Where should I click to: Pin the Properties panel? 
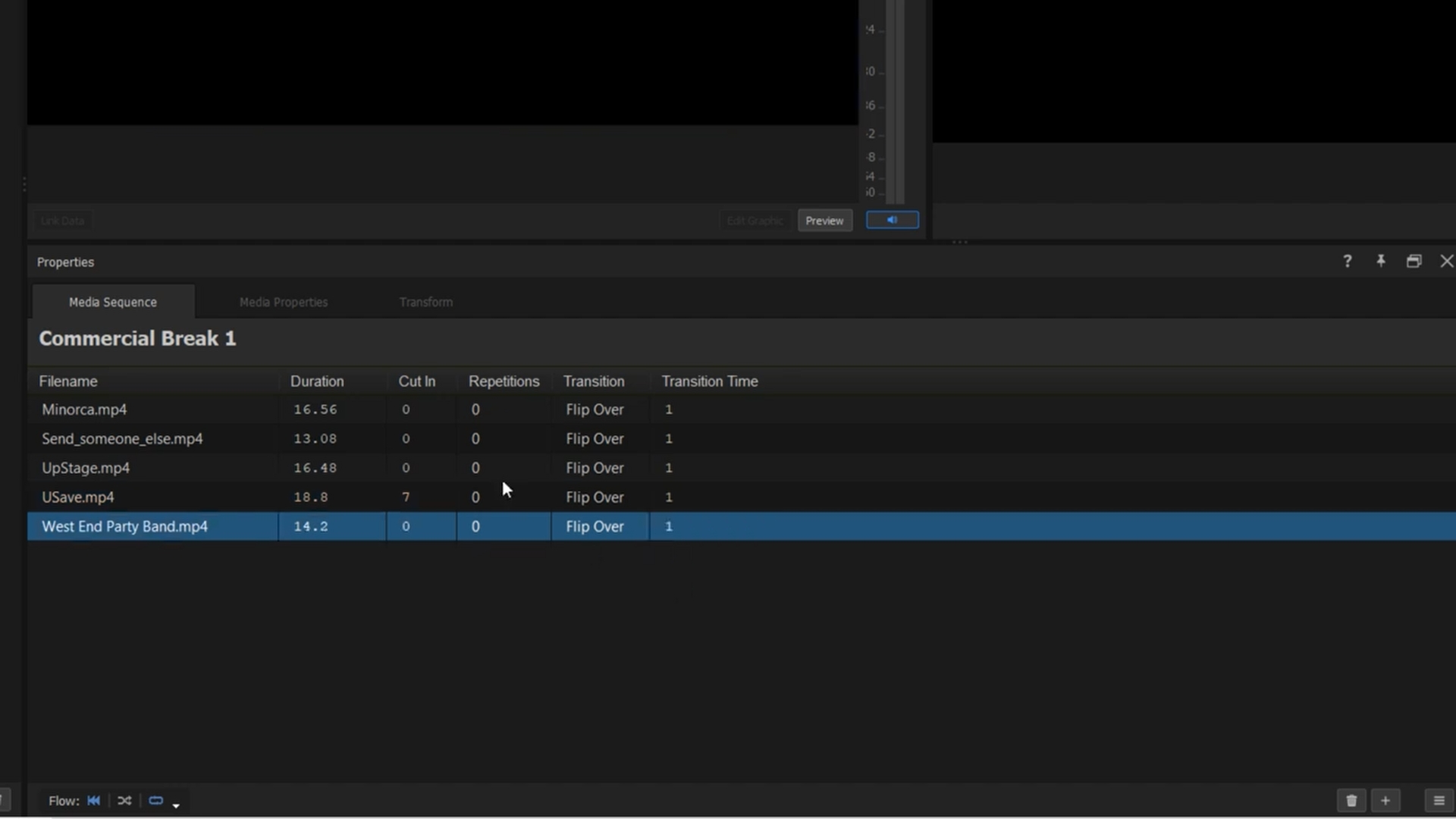(x=1381, y=261)
